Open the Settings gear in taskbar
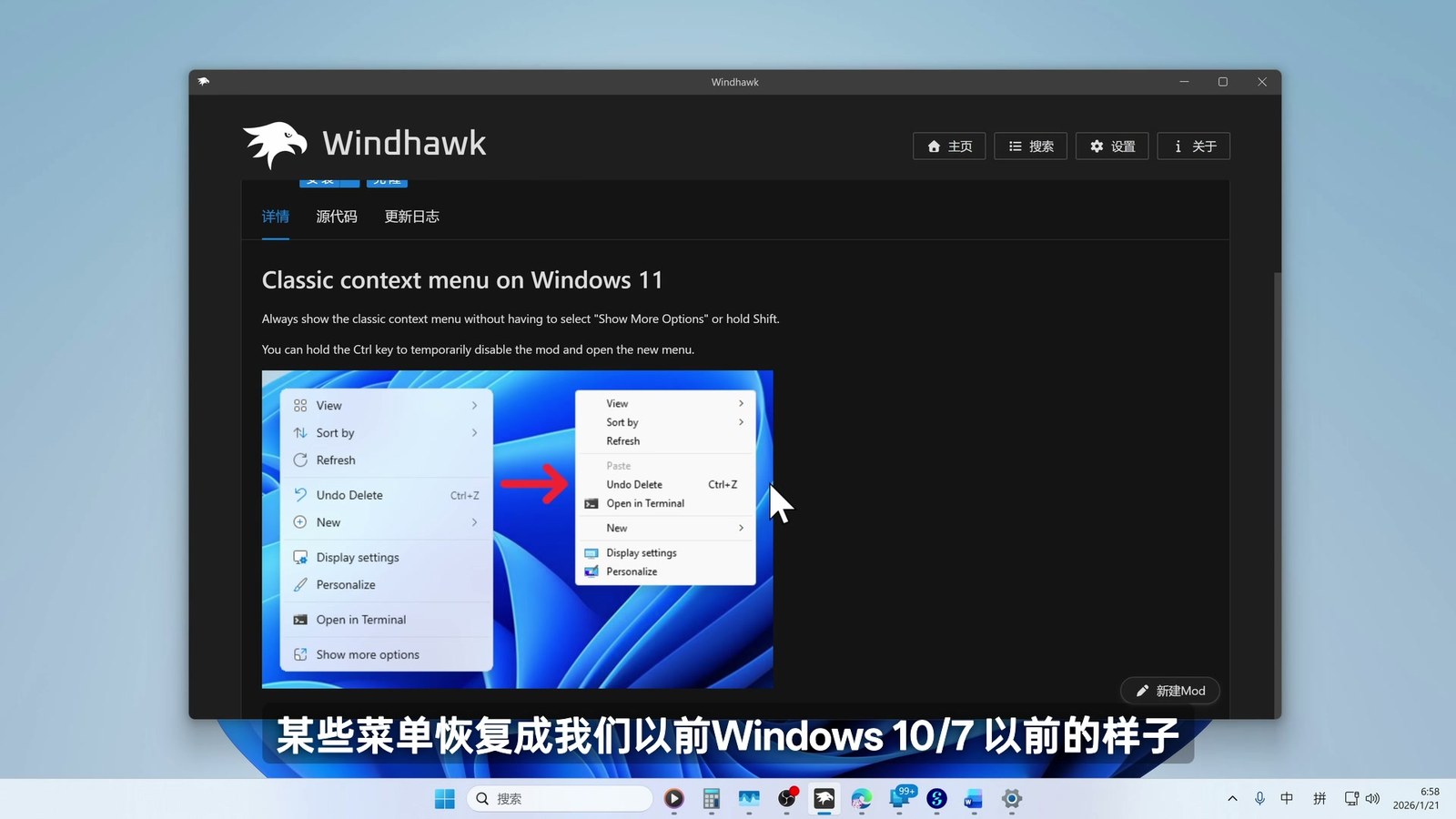 [x=1011, y=799]
